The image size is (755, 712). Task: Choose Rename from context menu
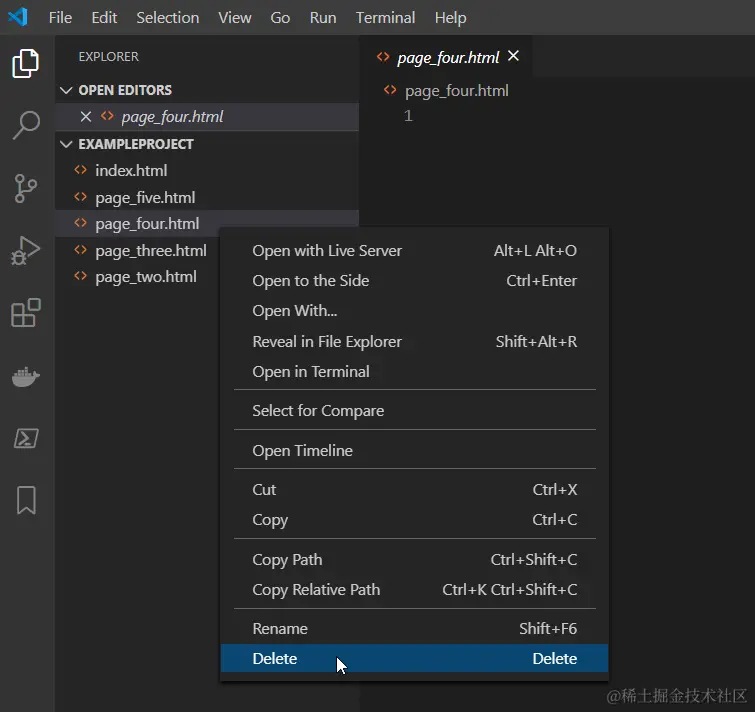(414, 629)
